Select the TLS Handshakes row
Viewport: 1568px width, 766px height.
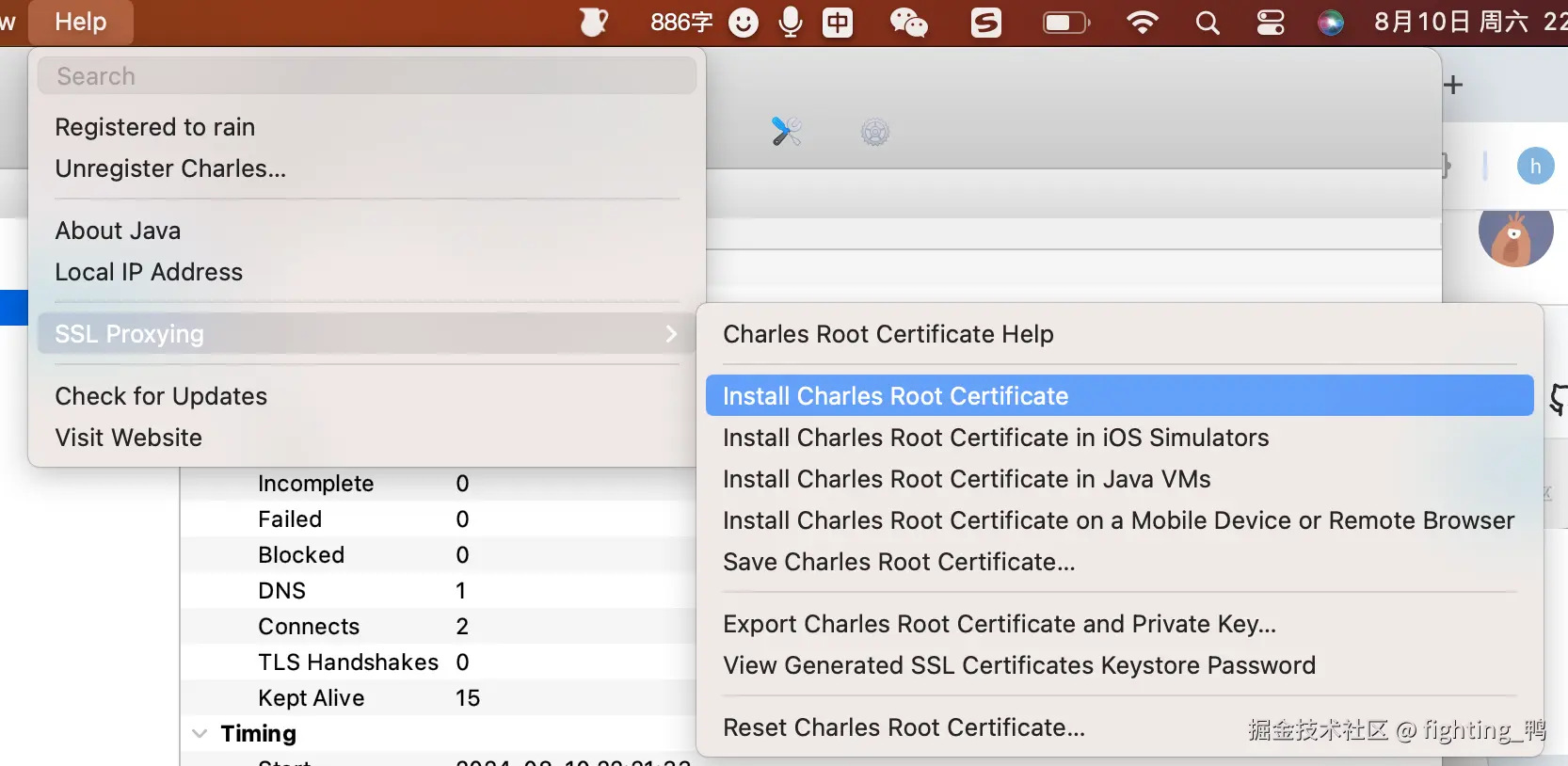coord(439,662)
